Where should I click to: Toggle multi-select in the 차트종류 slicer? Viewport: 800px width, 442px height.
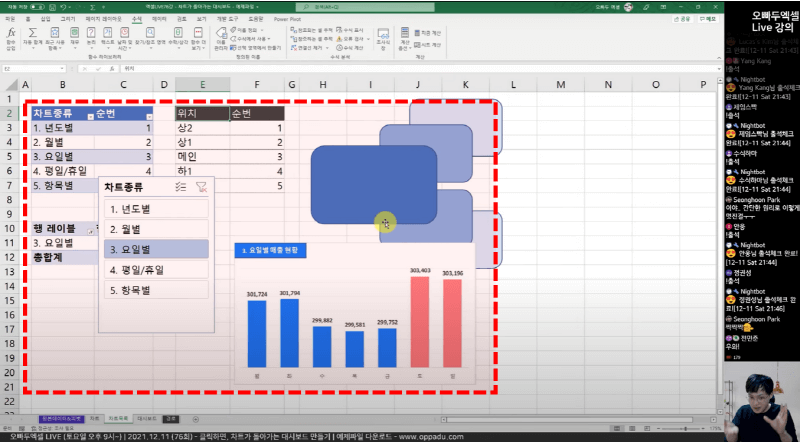[180, 186]
